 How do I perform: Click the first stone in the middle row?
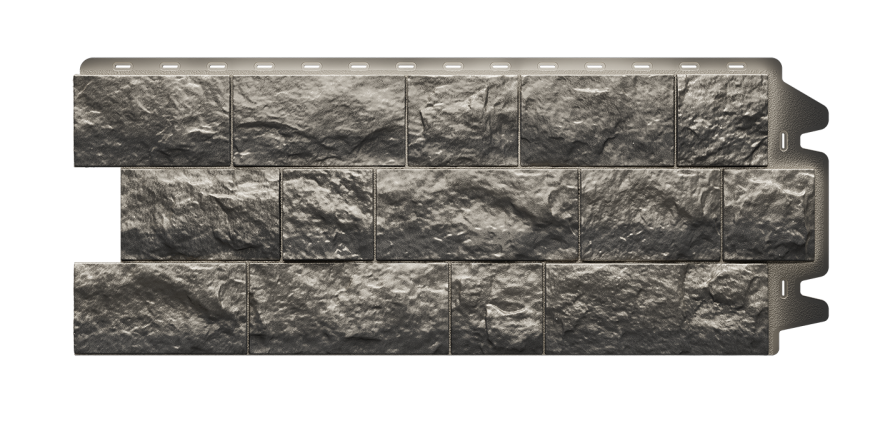(199, 214)
